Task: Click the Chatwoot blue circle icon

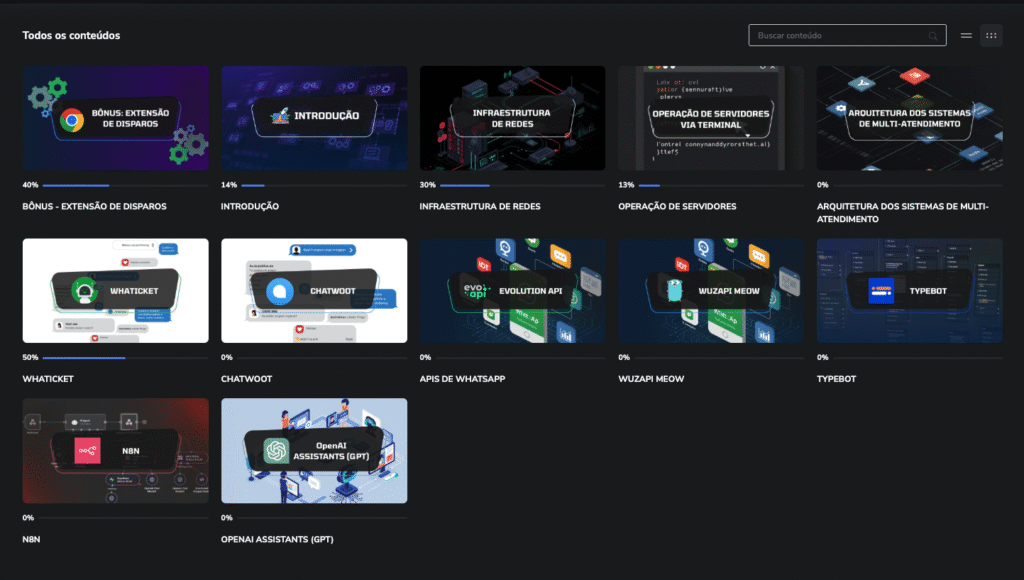Action: tap(280, 291)
